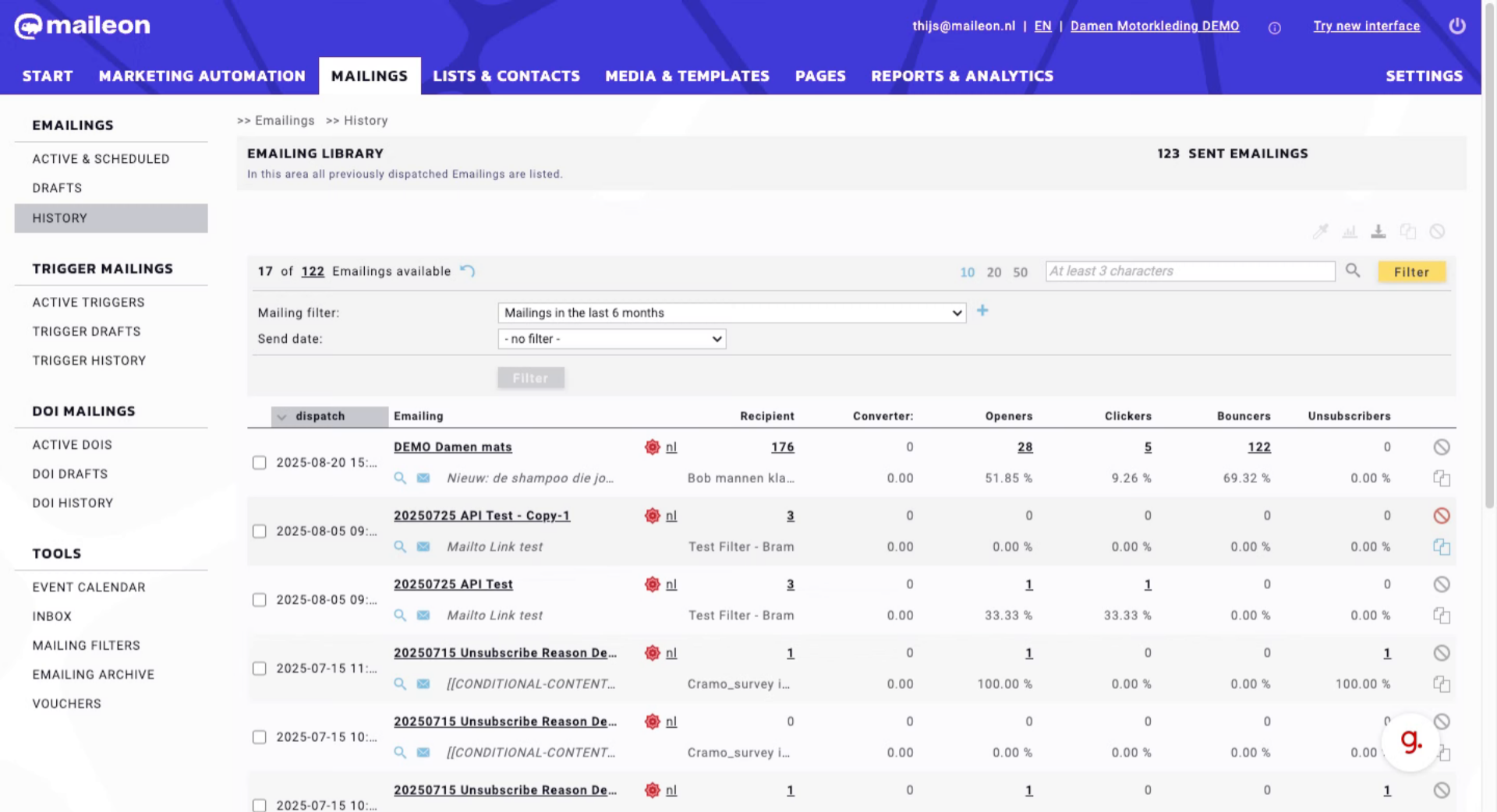Switch language via the EN link

(1042, 26)
